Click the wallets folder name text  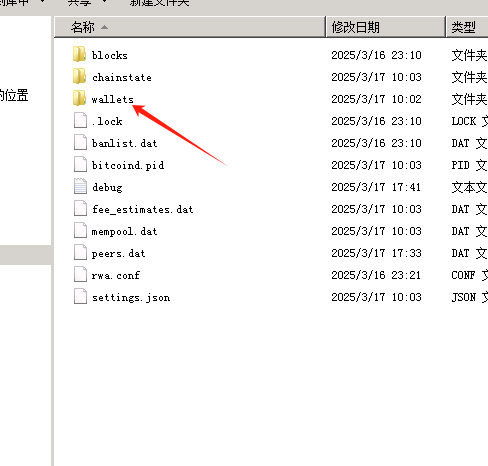pos(112,99)
